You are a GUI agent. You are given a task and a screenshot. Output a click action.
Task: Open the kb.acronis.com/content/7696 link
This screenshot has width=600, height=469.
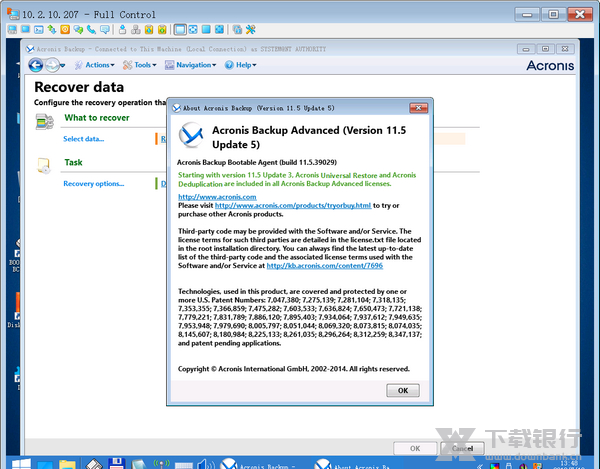coord(324,265)
